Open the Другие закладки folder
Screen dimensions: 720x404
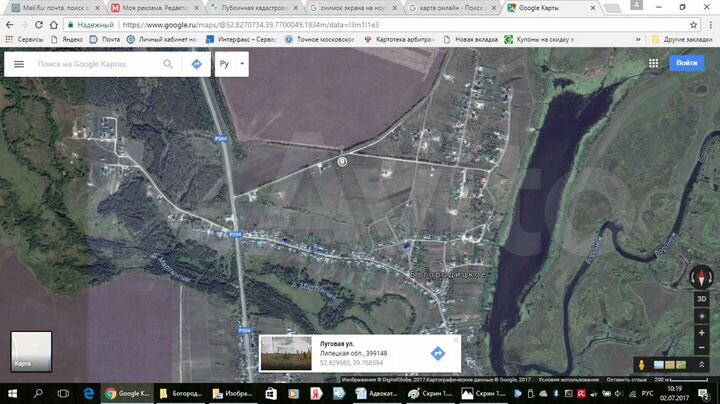point(682,39)
